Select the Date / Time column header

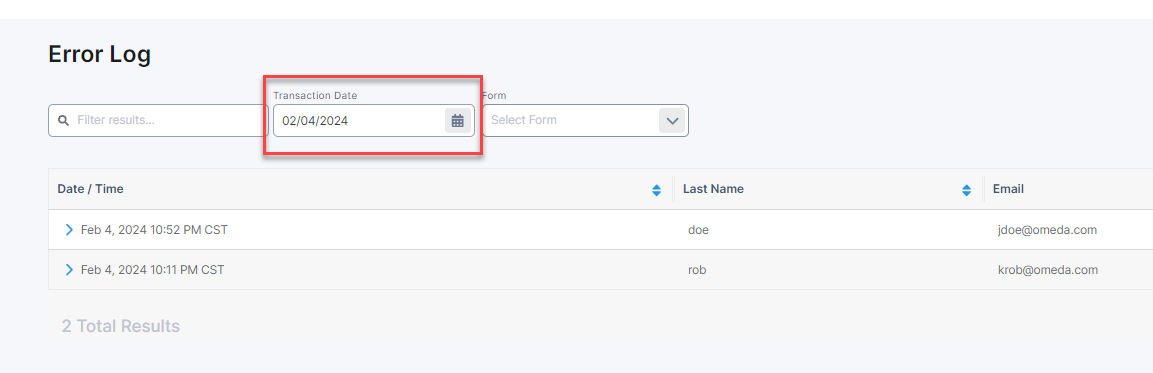click(90, 189)
